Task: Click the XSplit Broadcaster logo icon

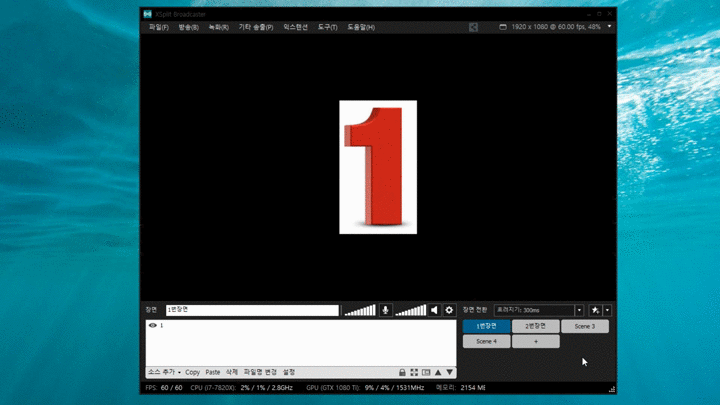Action: [147, 14]
